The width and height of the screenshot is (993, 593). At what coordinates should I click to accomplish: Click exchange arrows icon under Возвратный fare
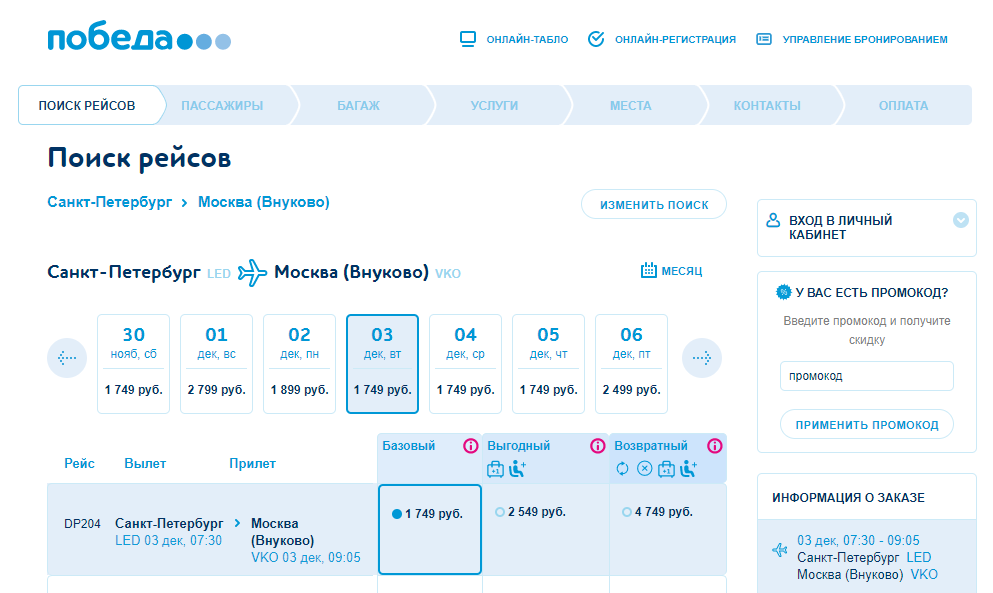623,469
